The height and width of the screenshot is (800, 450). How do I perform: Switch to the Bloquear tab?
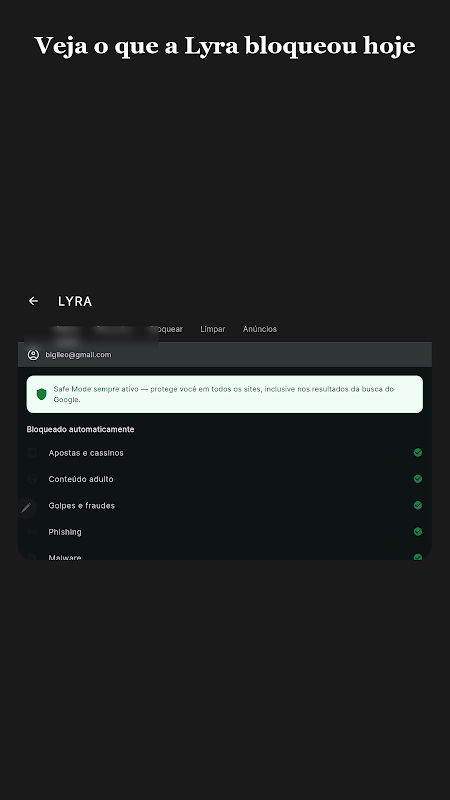tap(166, 329)
